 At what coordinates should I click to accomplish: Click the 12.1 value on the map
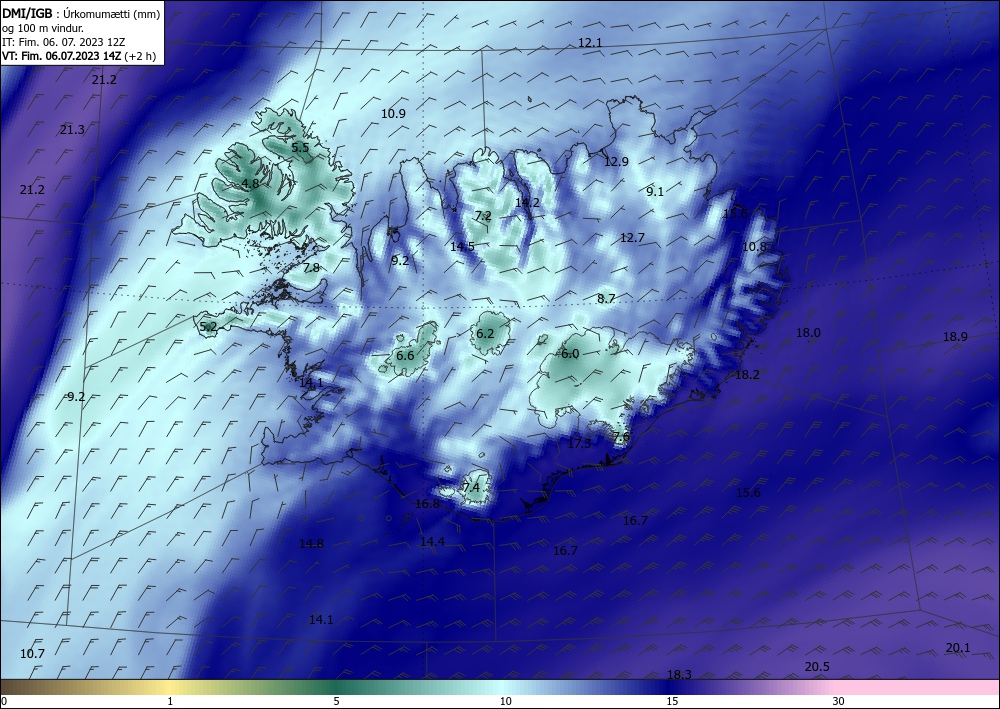click(x=590, y=43)
